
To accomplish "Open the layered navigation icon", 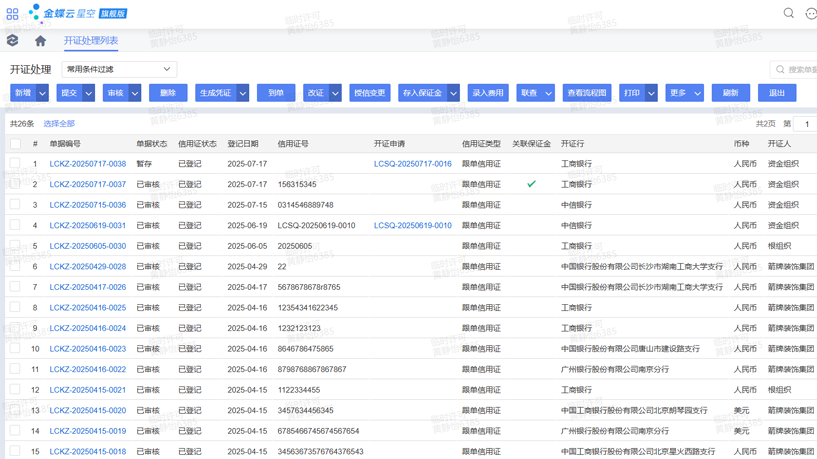I will pyautogui.click(x=13, y=41).
